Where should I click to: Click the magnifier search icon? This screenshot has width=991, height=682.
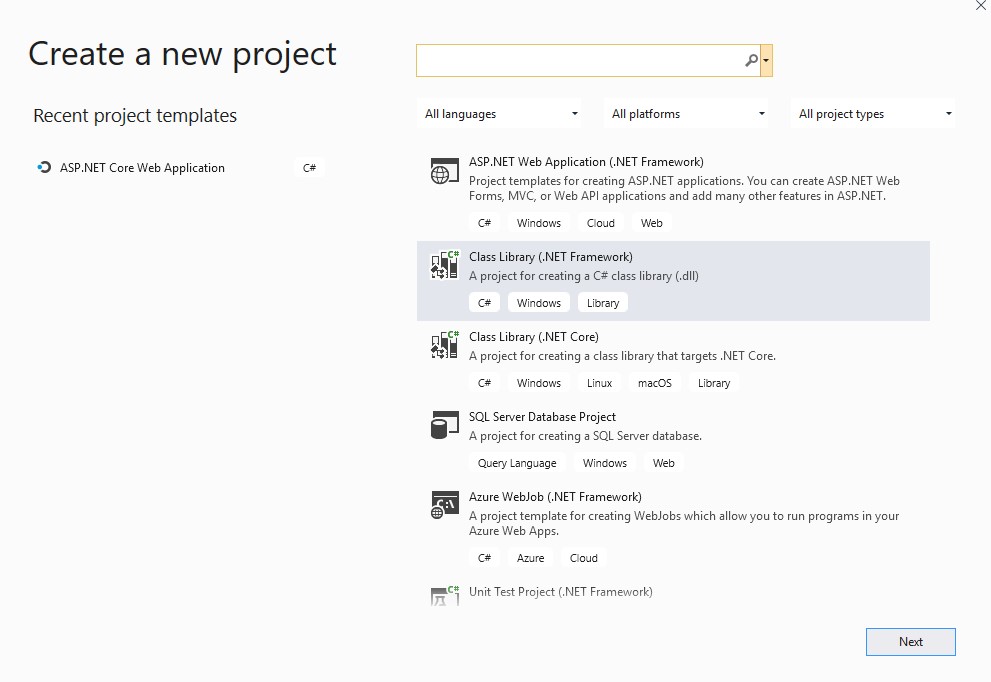coord(751,61)
